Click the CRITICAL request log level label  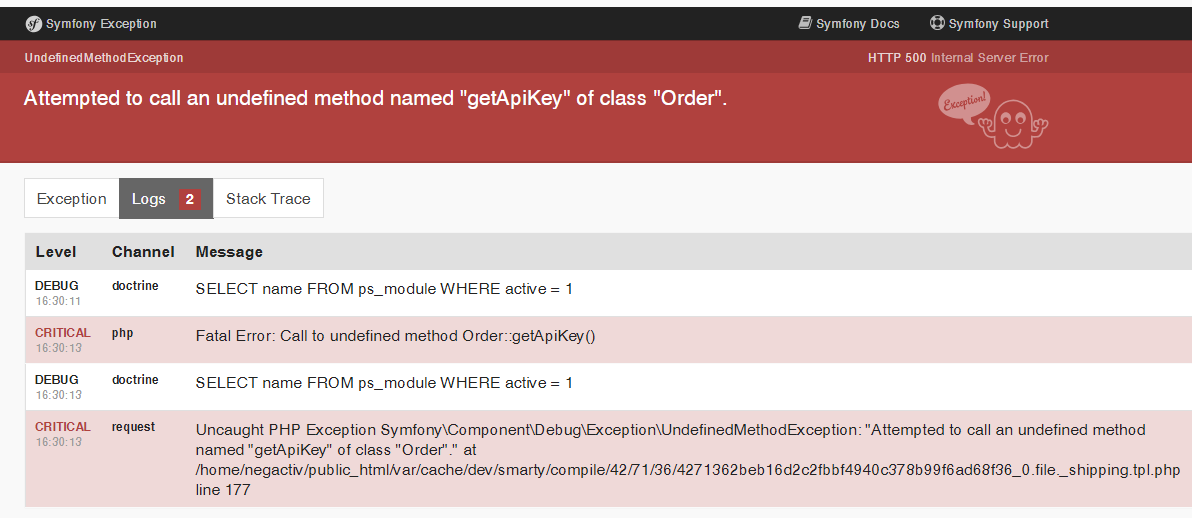[x=62, y=427]
